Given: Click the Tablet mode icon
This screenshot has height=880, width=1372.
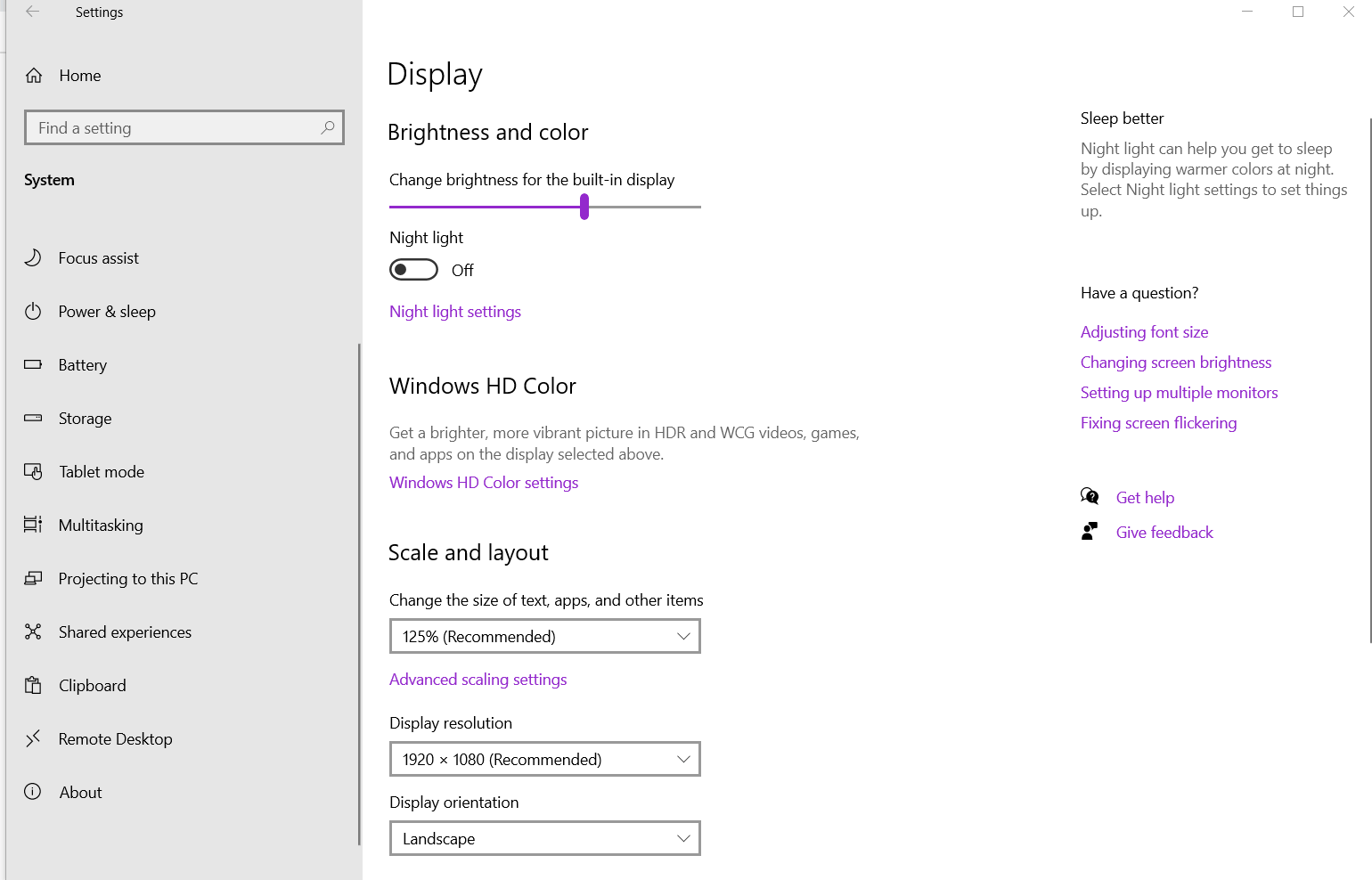Looking at the screenshot, I should (33, 471).
